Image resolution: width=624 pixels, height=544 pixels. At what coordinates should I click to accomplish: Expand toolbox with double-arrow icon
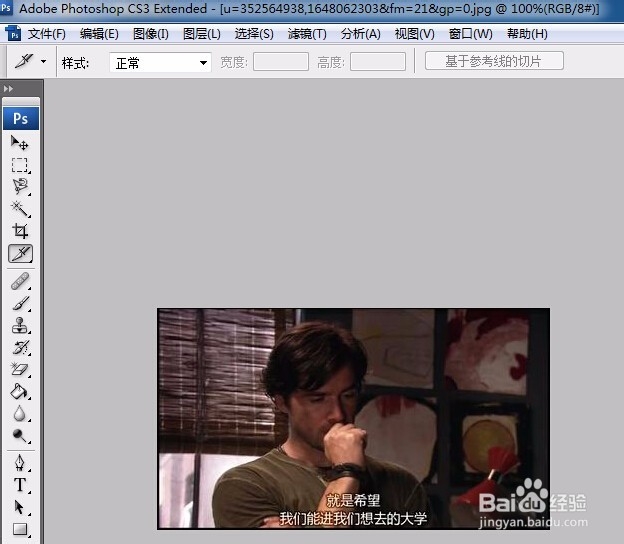pyautogui.click(x=8, y=88)
